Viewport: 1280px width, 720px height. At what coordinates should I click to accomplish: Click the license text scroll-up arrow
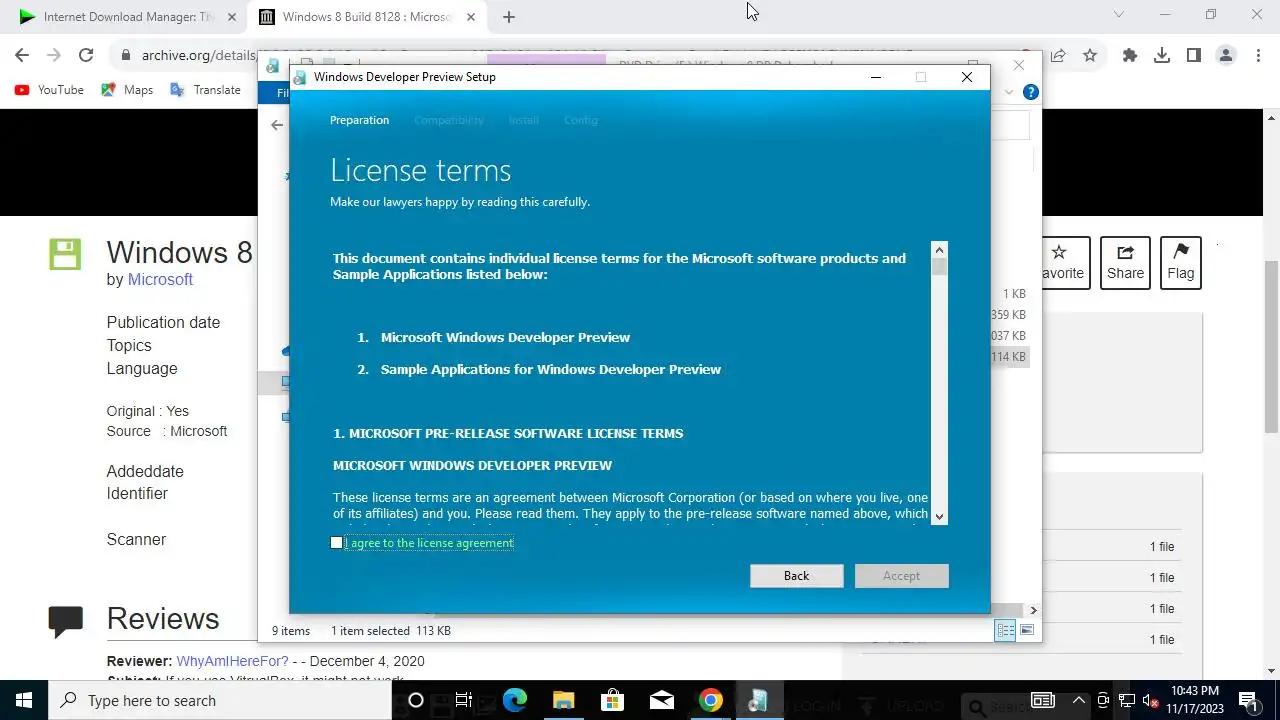pyautogui.click(x=938, y=250)
